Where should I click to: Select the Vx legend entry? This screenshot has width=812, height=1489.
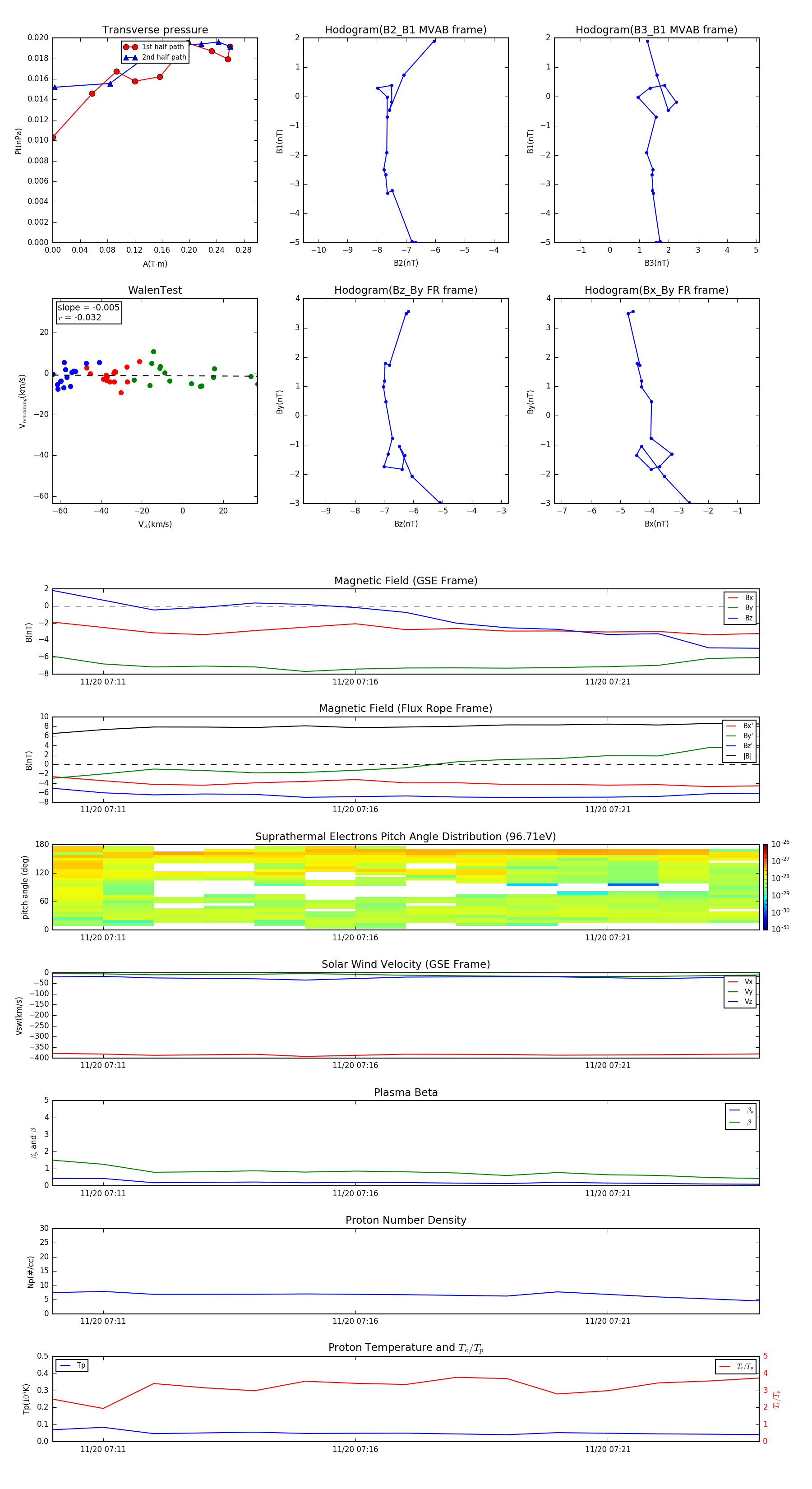coord(740,981)
